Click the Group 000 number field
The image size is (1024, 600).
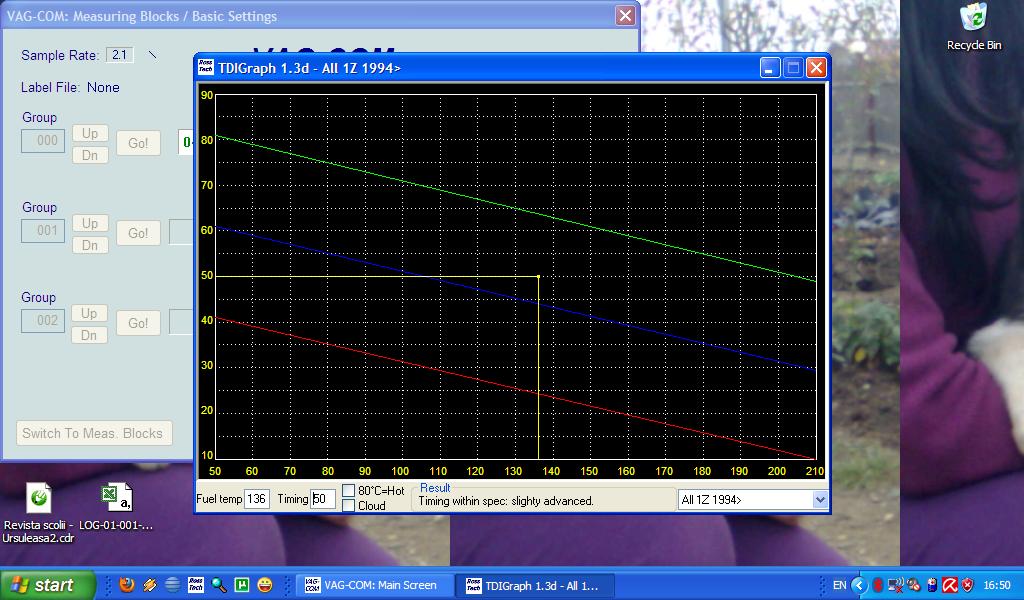coord(43,140)
